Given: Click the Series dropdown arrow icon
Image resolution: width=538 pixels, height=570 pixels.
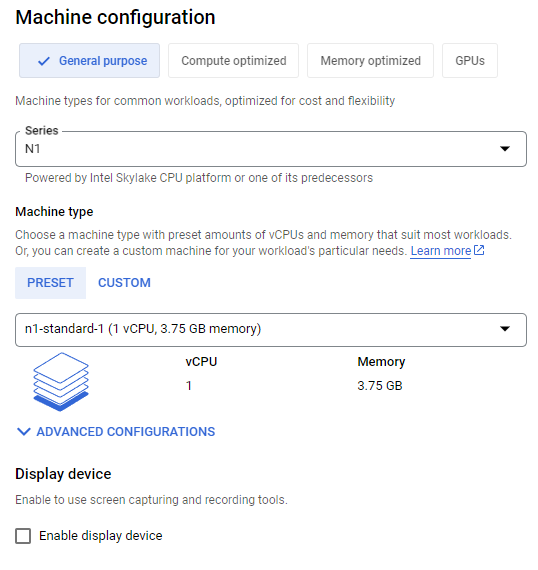Looking at the screenshot, I should pyautogui.click(x=505, y=149).
